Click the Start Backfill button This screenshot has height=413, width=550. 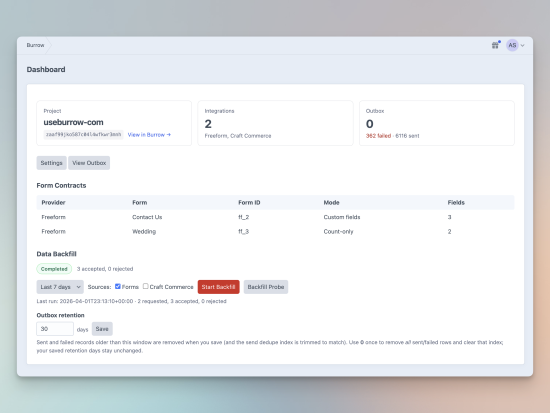point(219,287)
